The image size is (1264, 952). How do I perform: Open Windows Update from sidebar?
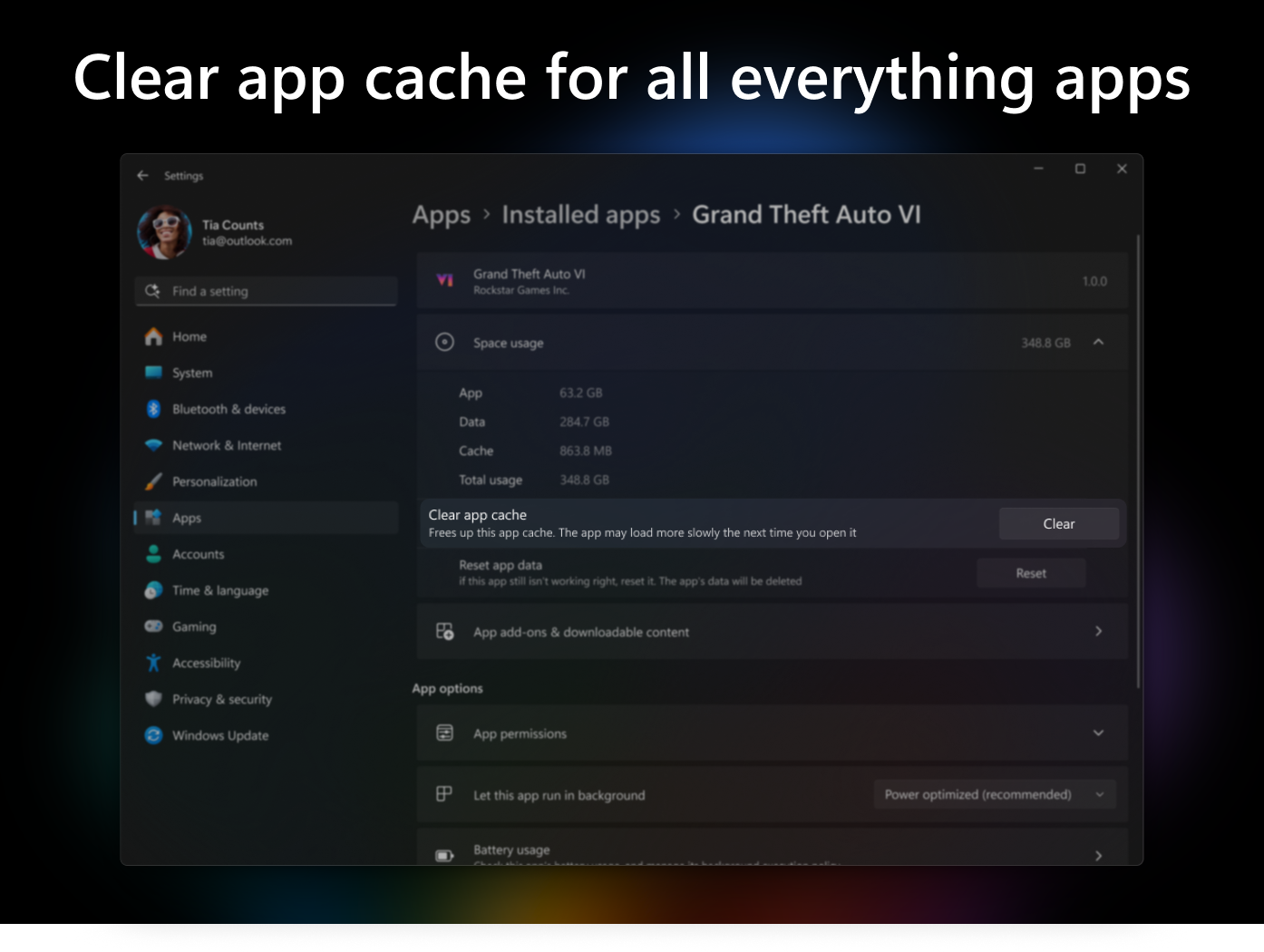pos(220,735)
